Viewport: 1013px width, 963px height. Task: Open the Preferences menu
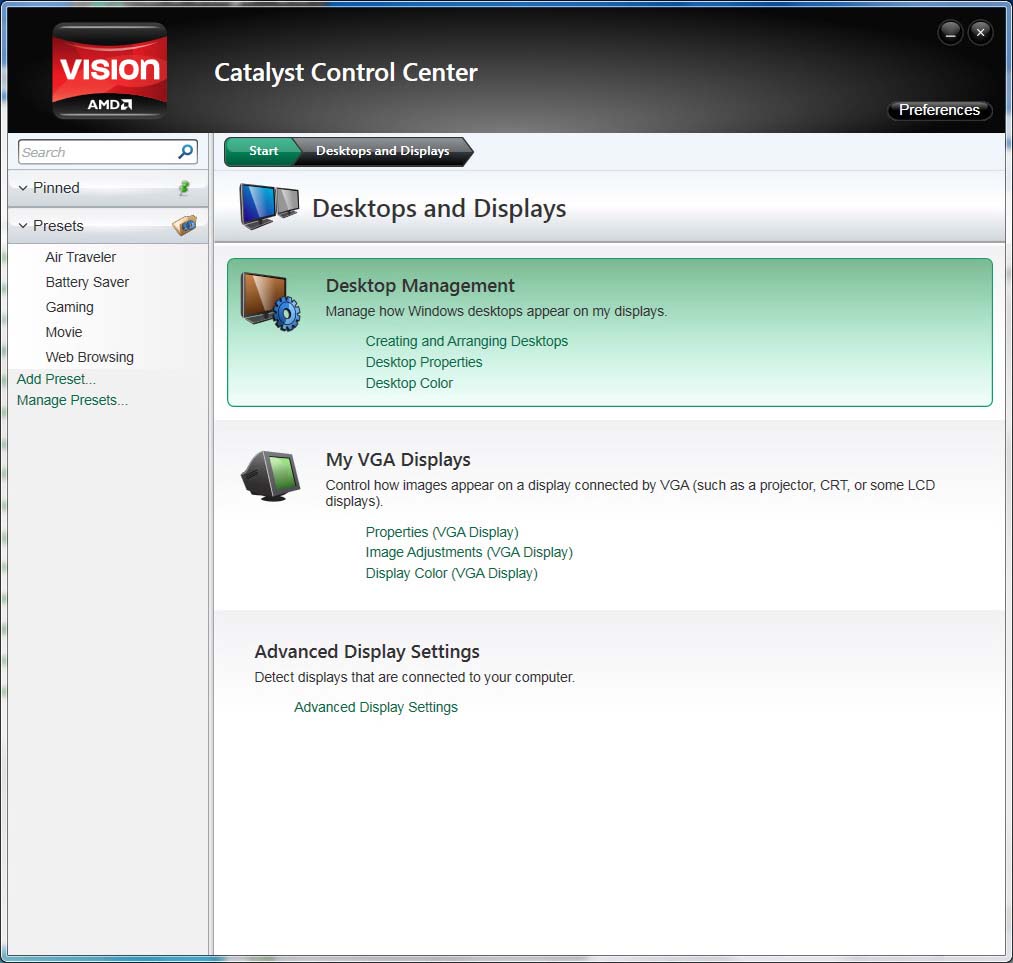pyautogui.click(x=939, y=110)
